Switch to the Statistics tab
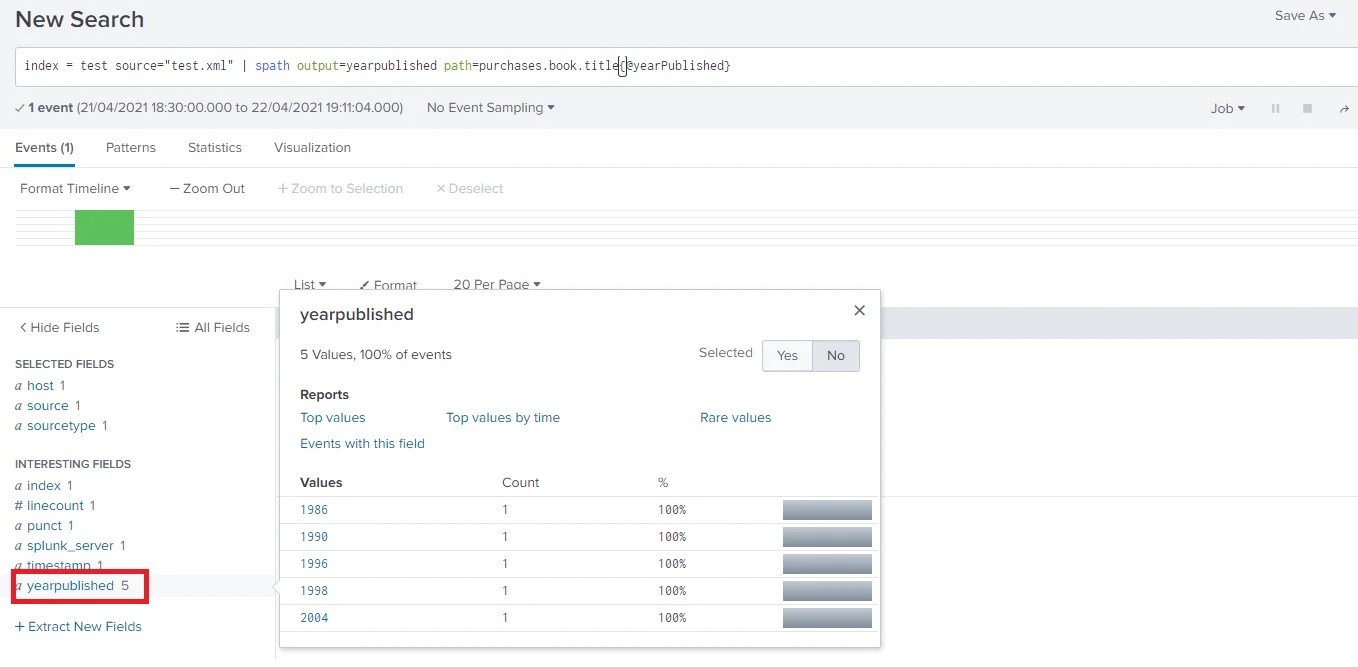This screenshot has height=667, width=1358. click(x=214, y=147)
